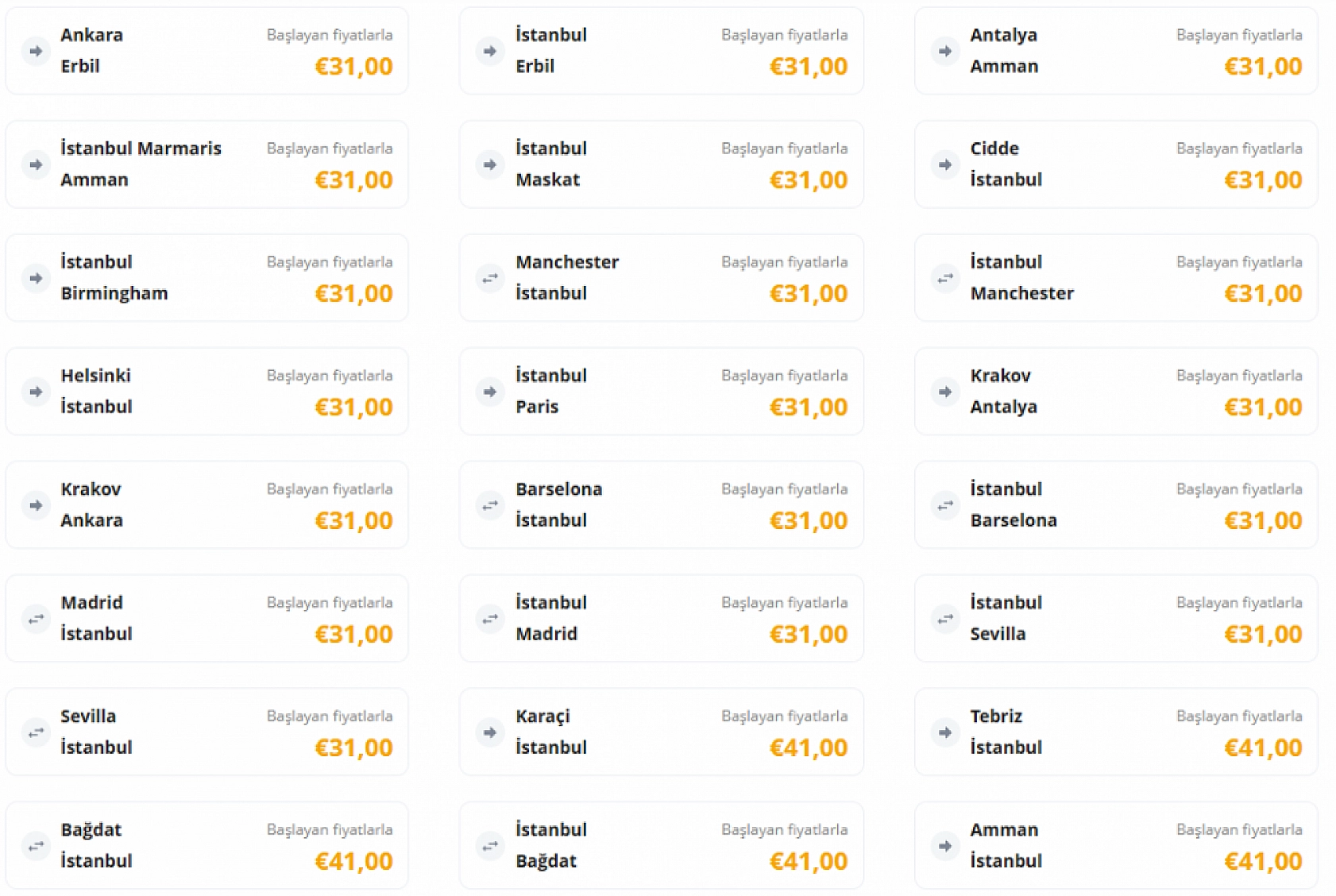Click the round-trip icon for Barselona–İstanbul
The height and width of the screenshot is (896, 1336).
point(490,505)
